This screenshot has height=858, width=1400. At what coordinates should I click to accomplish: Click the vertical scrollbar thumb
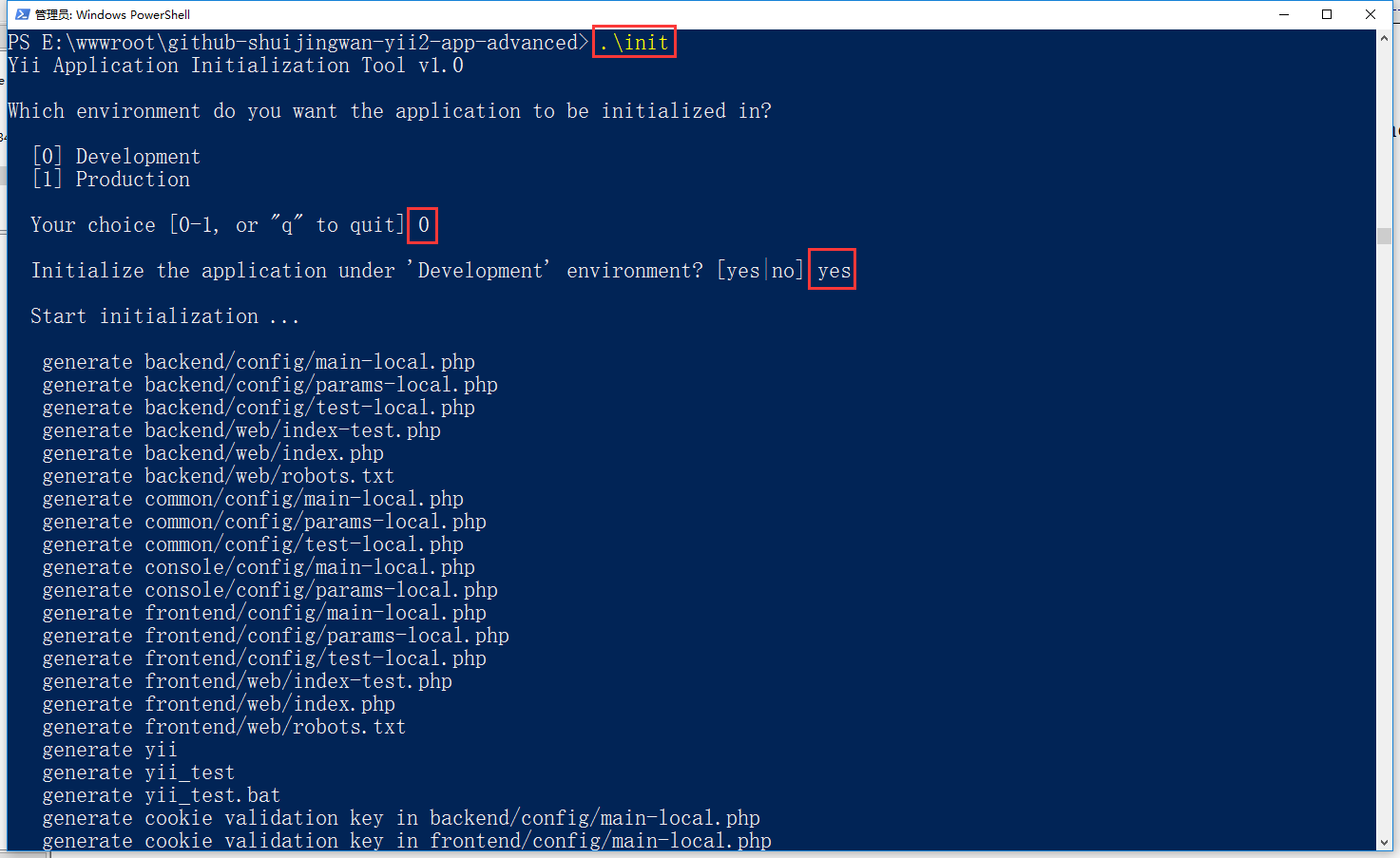point(1384,236)
